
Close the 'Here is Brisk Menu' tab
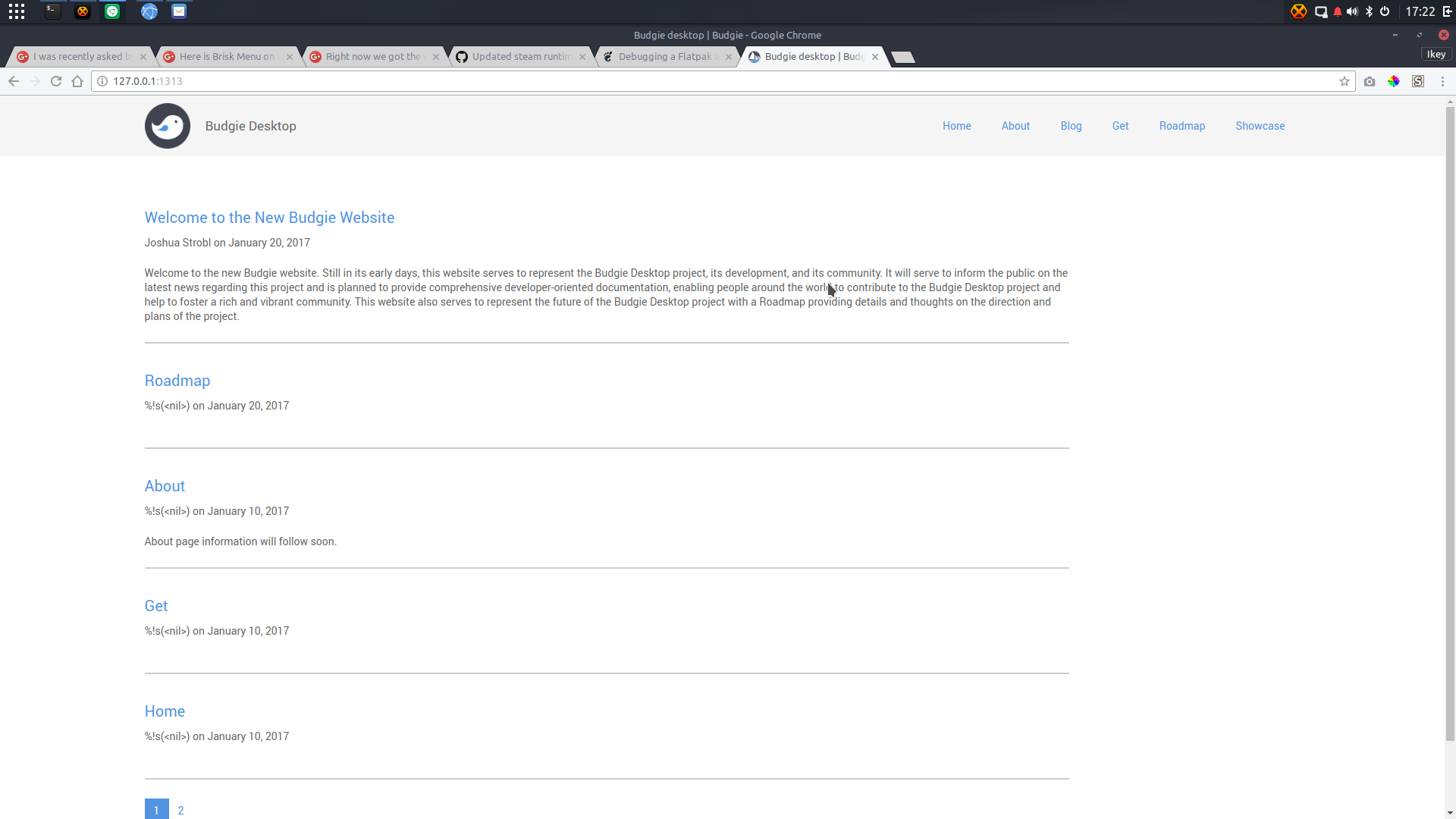click(290, 57)
